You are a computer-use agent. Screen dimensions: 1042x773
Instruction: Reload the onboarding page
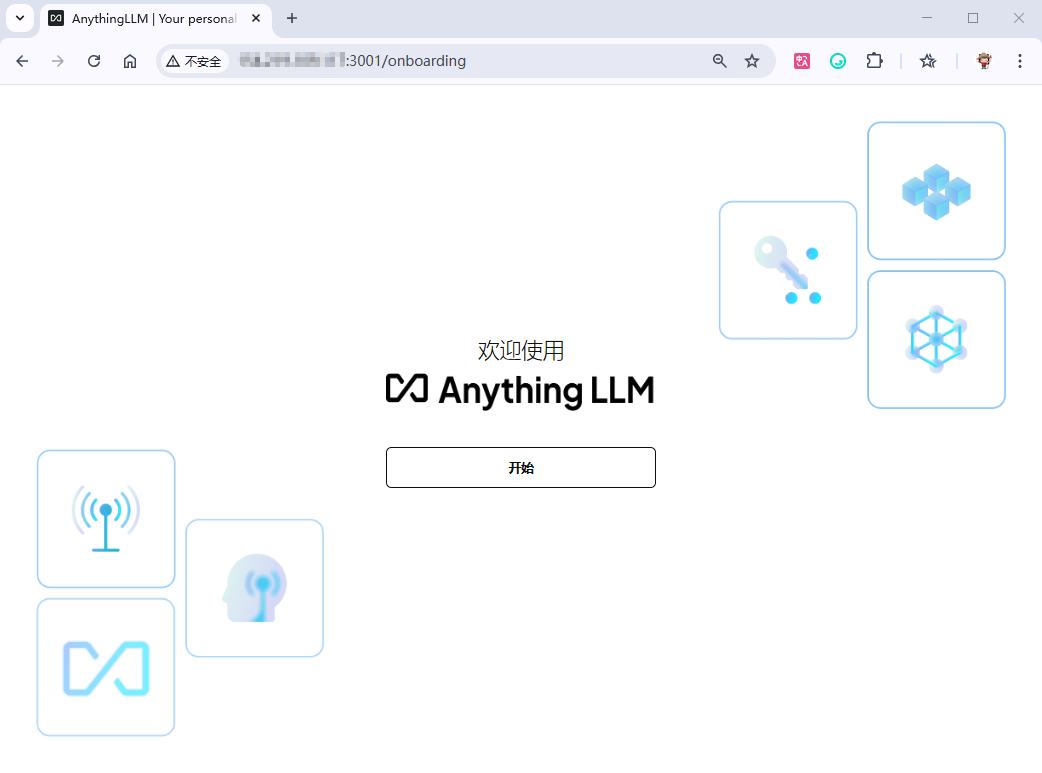pos(94,61)
